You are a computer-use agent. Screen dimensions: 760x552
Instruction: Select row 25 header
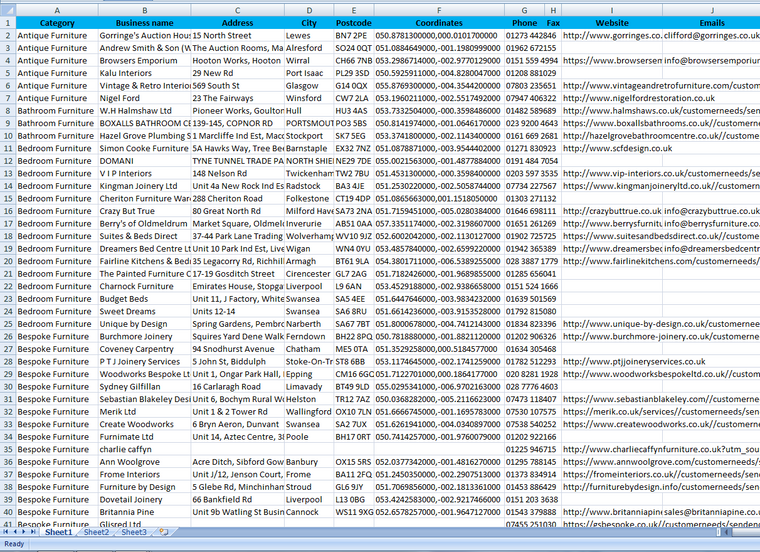coord(8,324)
